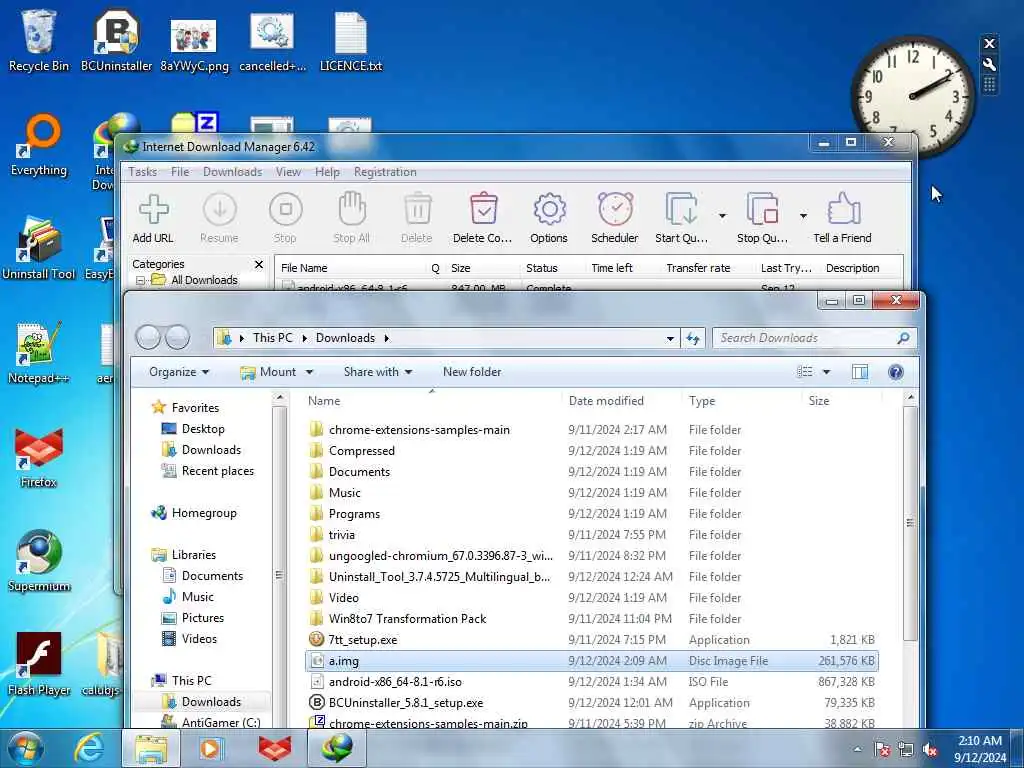Open the Tasks menu in IDM
The width and height of the screenshot is (1024, 768).
(142, 172)
